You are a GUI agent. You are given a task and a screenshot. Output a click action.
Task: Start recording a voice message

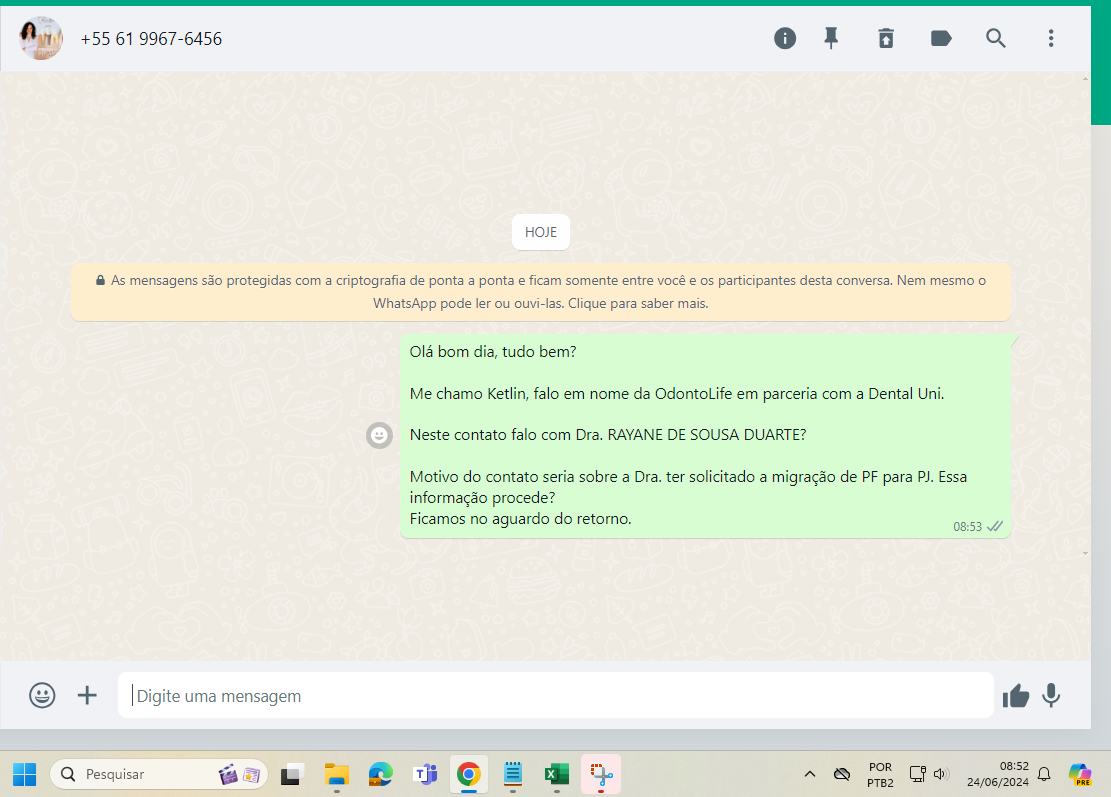click(1051, 696)
